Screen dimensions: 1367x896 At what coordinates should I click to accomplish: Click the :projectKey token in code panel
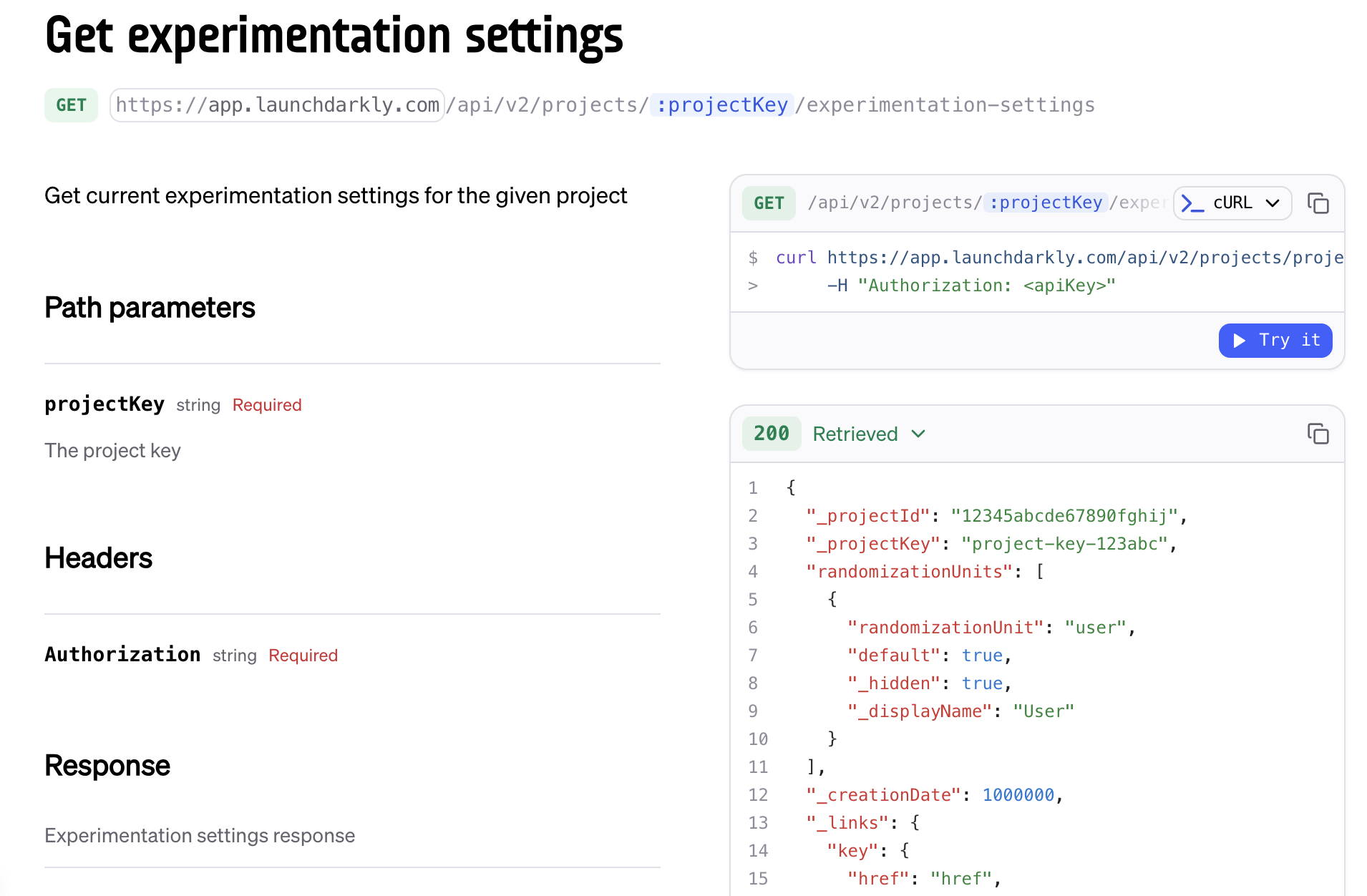(1045, 203)
